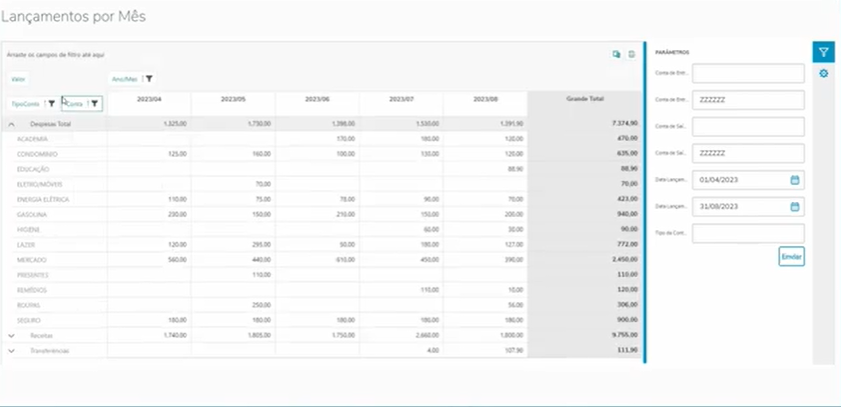841x407 pixels.
Task: Click filter funnel on Ano/Mes field
Action: (x=149, y=78)
